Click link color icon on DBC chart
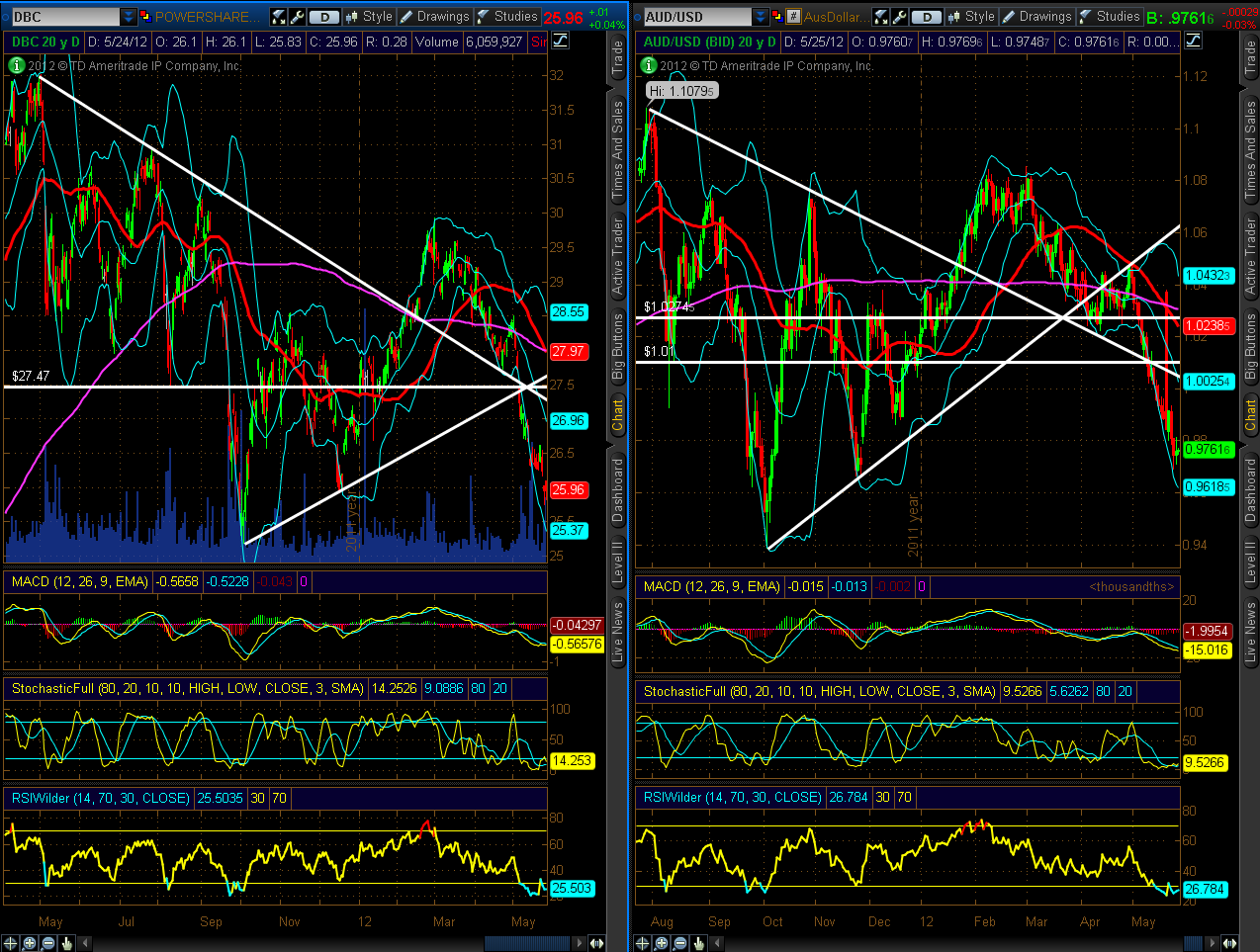This screenshot has height=952, width=1260. click(144, 17)
